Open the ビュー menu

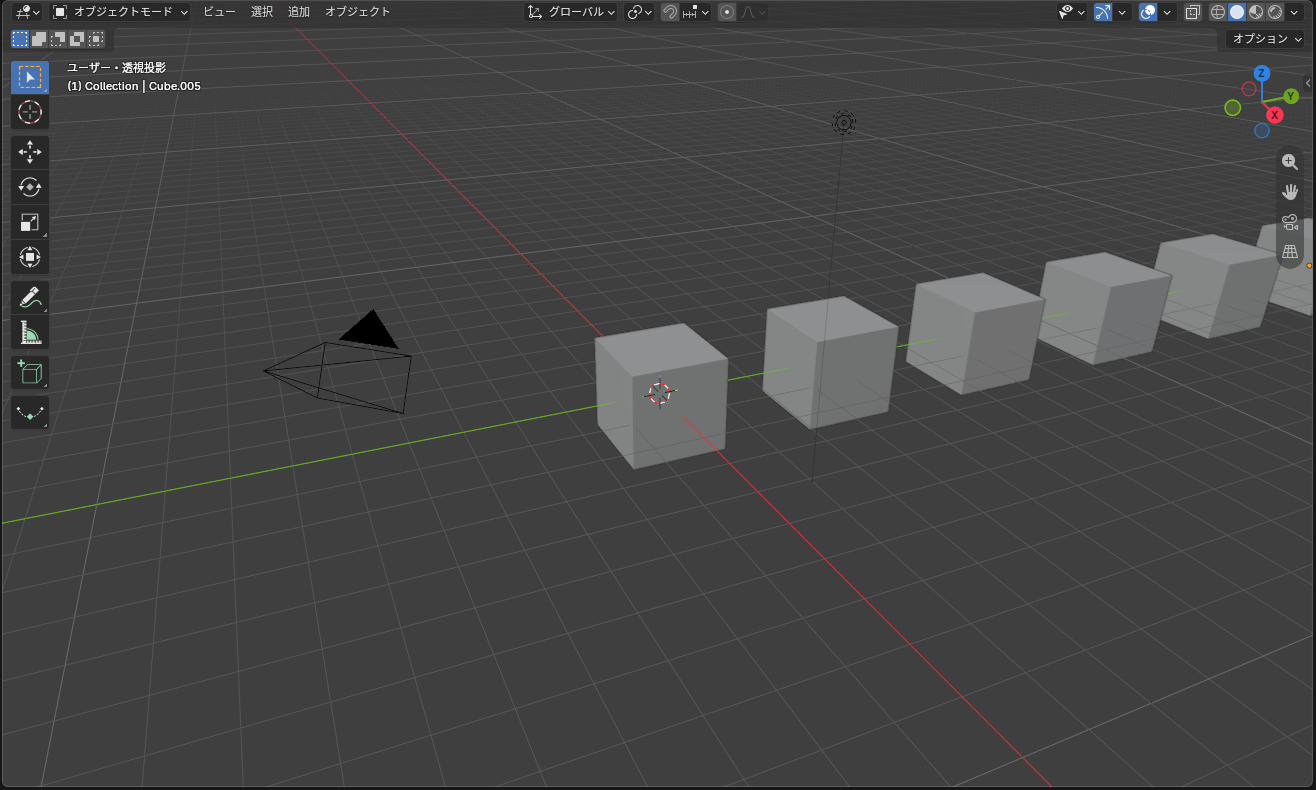pyautogui.click(x=219, y=12)
